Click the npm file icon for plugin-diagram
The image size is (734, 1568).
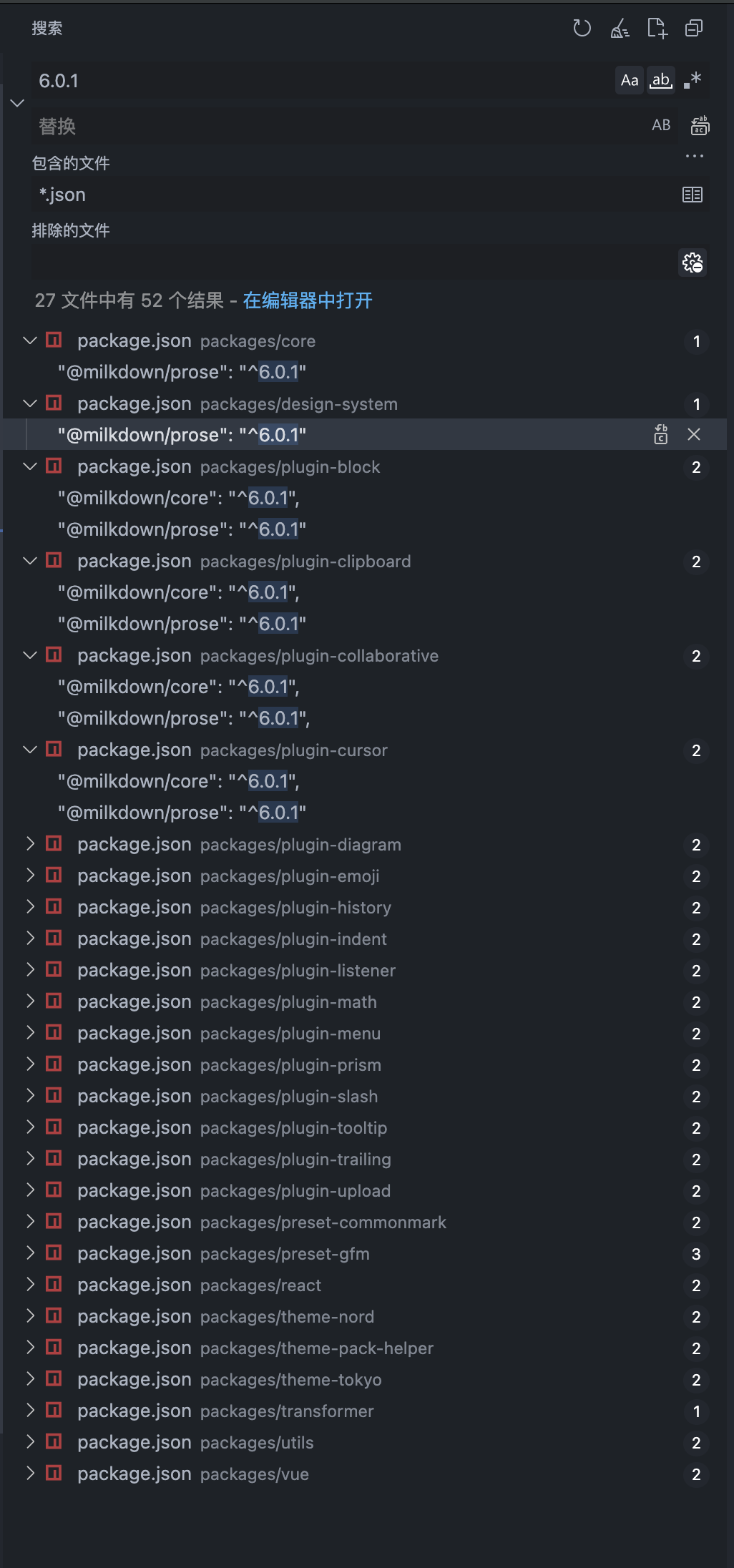pos(54,843)
